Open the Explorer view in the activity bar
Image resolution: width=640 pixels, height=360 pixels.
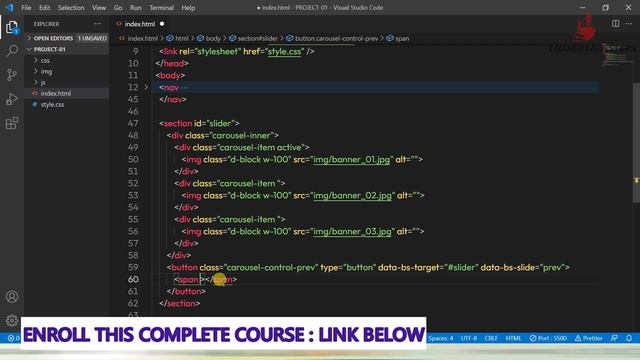12,27
